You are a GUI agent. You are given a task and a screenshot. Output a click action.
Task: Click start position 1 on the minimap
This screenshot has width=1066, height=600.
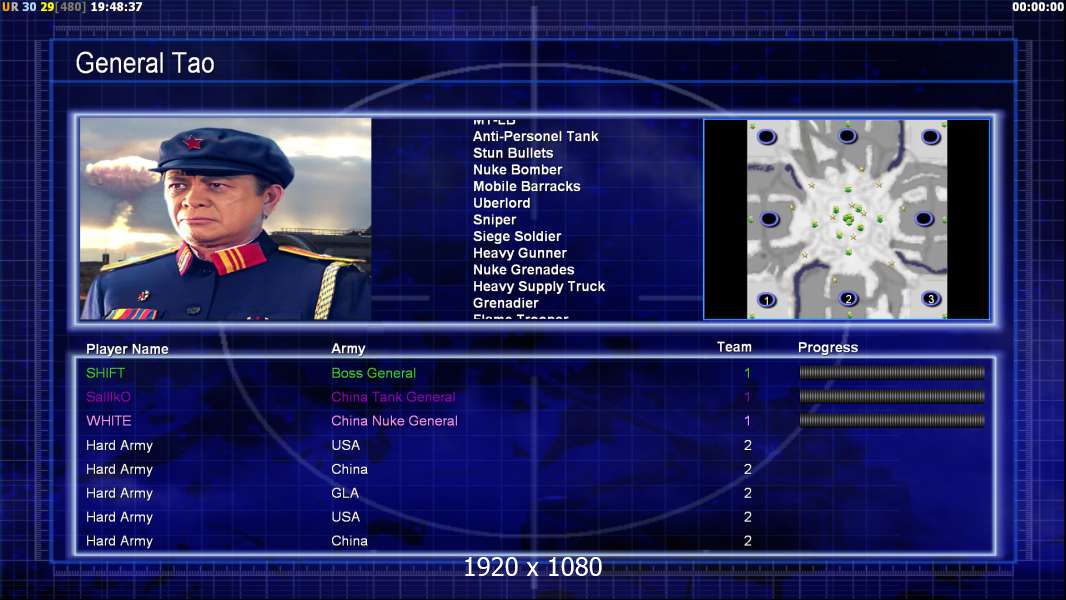coord(766,300)
